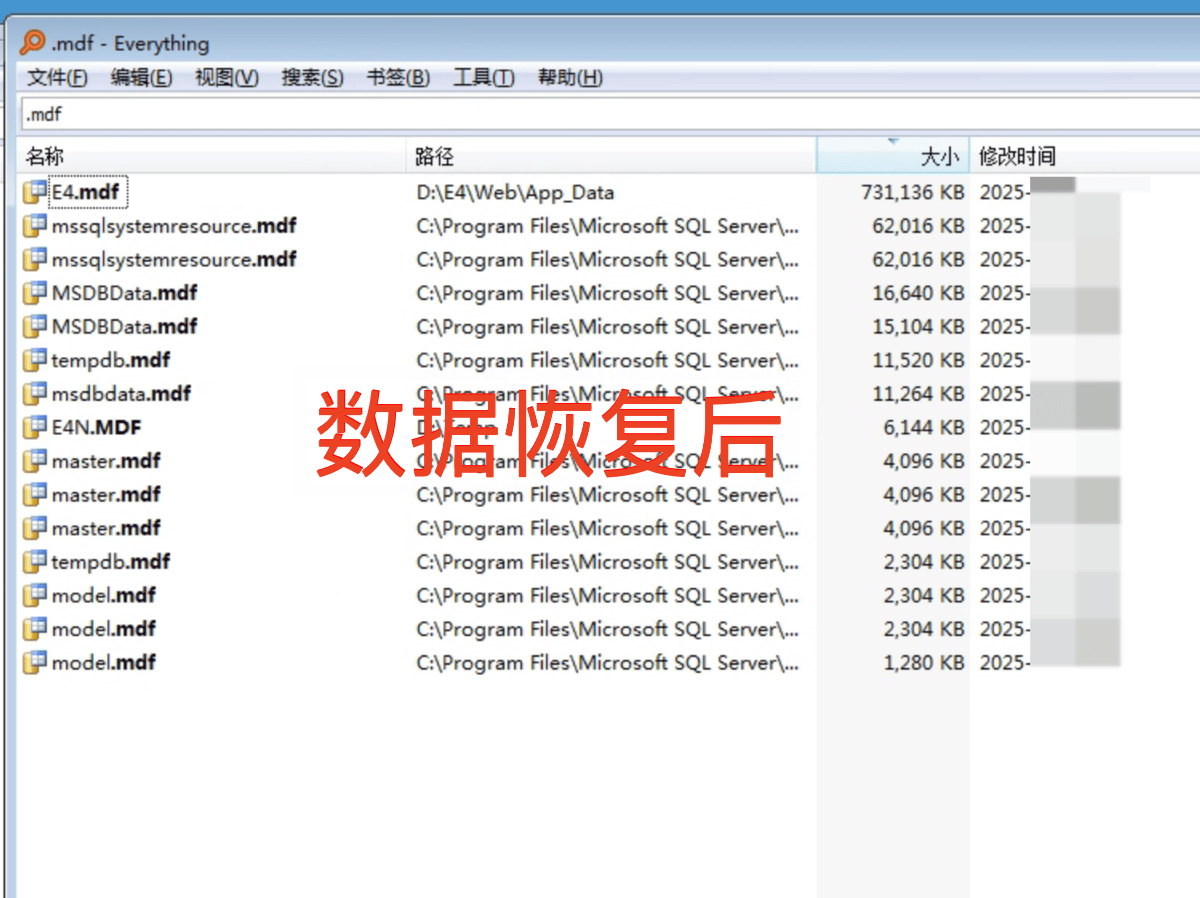This screenshot has height=898, width=1200.
Task: Select icon of tempdb.mdf sized 2,304 KB
Action: pos(36,561)
